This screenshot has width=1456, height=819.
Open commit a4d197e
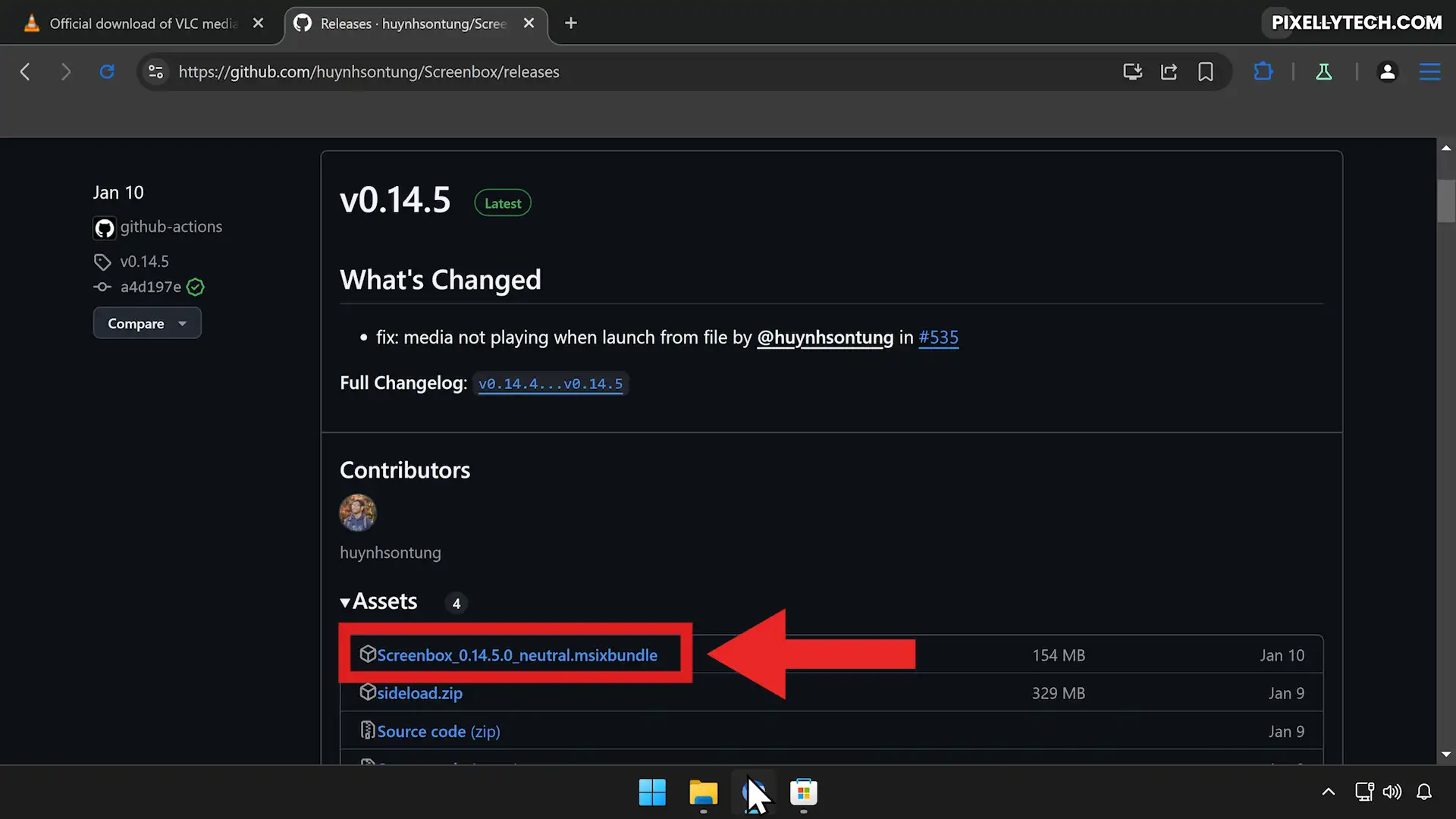(150, 287)
